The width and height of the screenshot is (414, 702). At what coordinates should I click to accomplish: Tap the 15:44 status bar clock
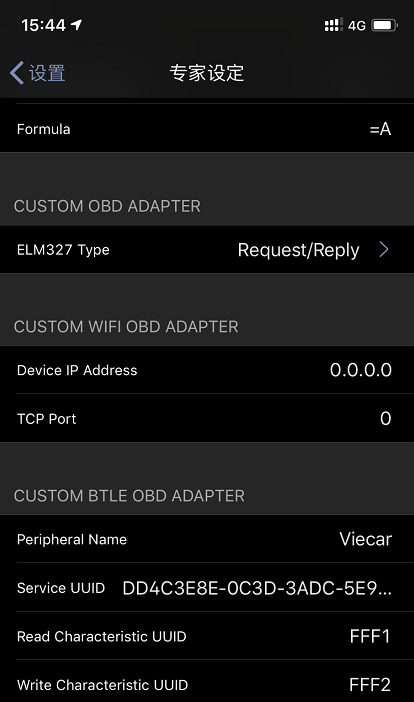tap(43, 25)
